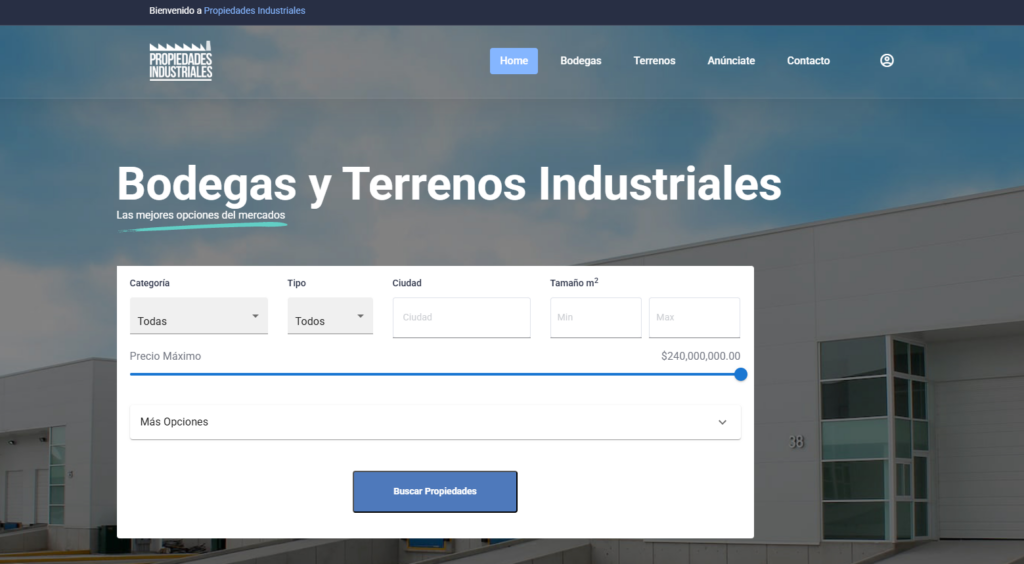Open the Bodegas menu item
Viewport: 1024px width, 564px height.
pyautogui.click(x=581, y=61)
